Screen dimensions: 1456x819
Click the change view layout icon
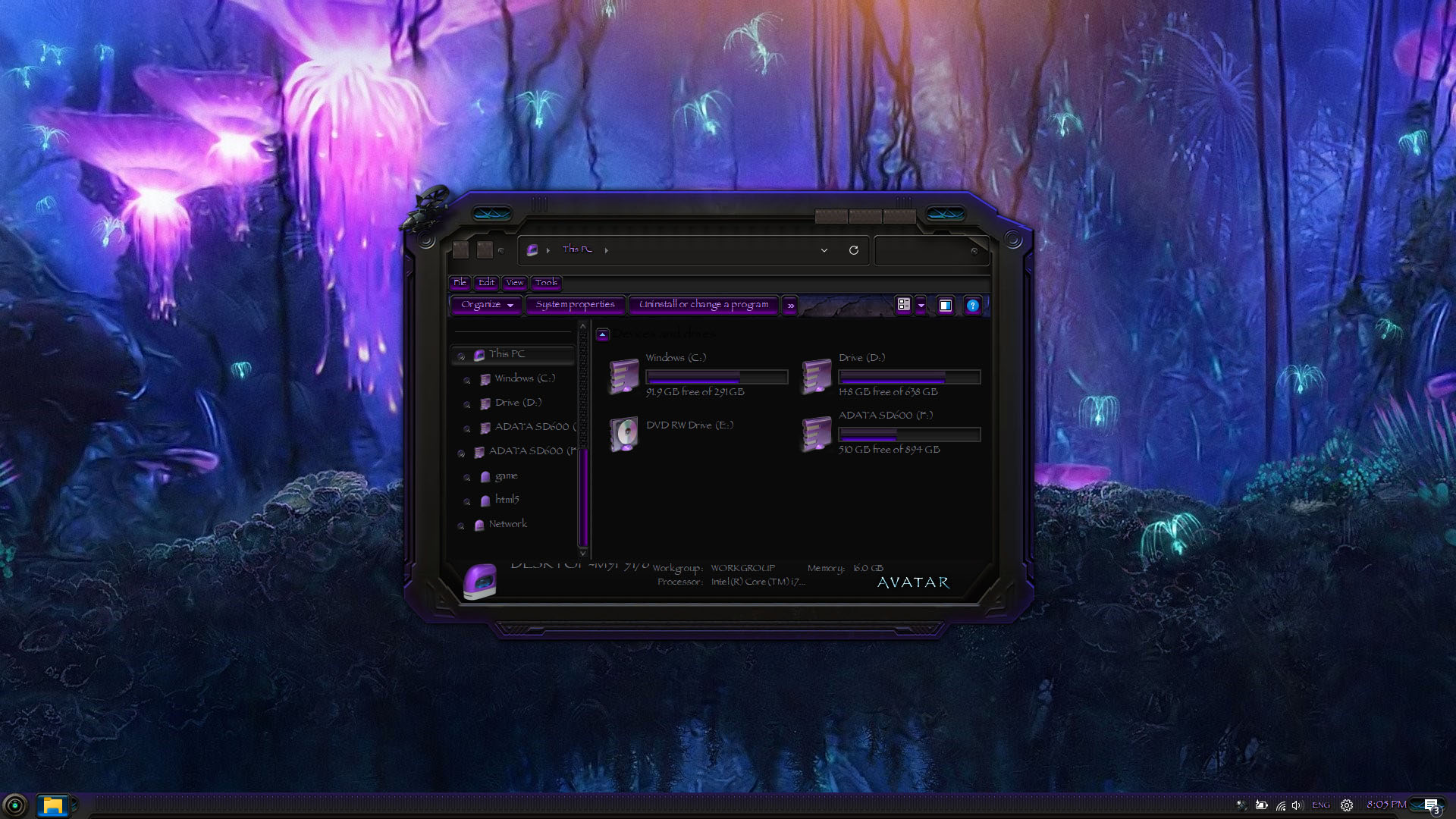[x=903, y=305]
